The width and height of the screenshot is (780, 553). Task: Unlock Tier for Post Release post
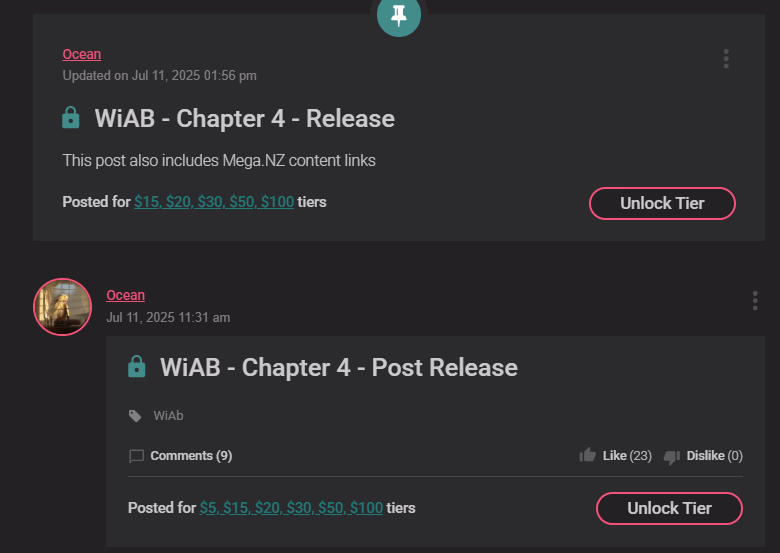tap(669, 508)
